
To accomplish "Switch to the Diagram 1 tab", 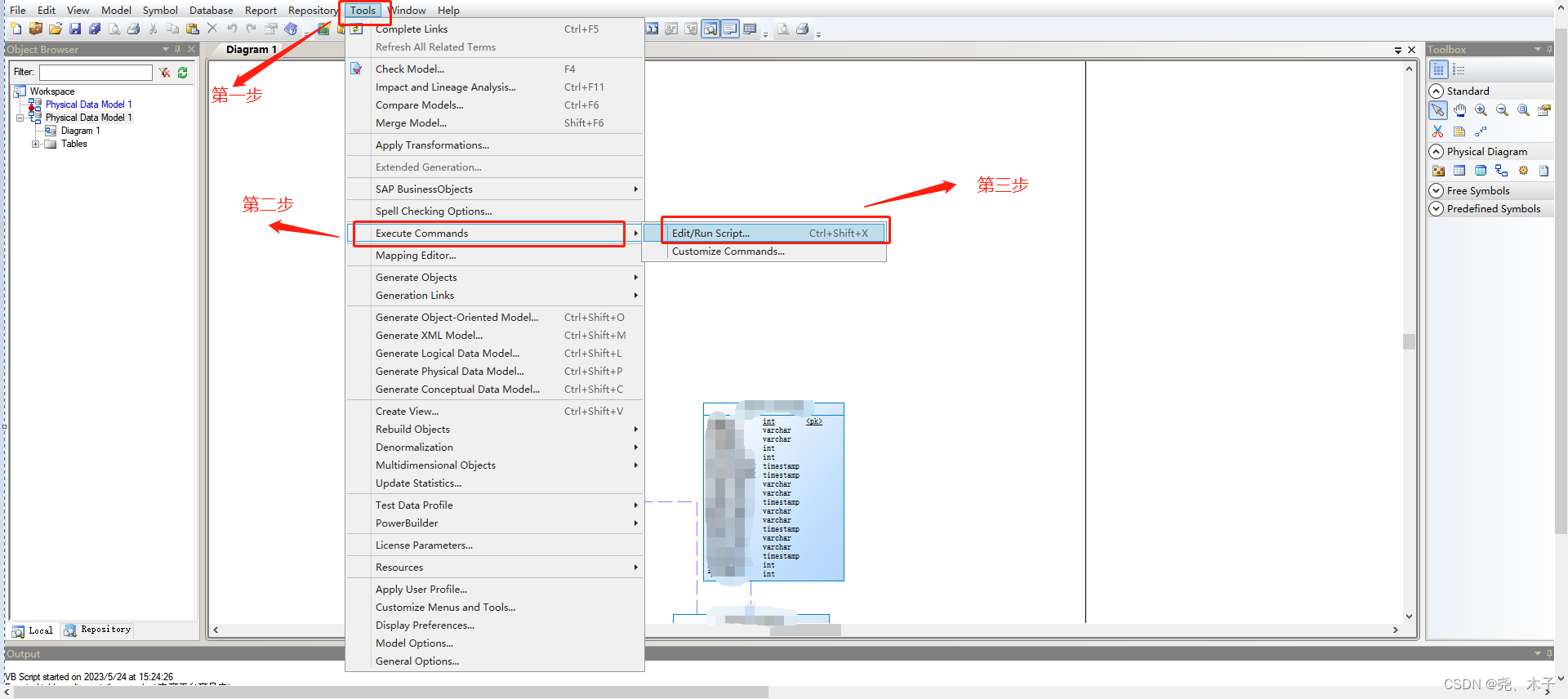I will coord(252,50).
